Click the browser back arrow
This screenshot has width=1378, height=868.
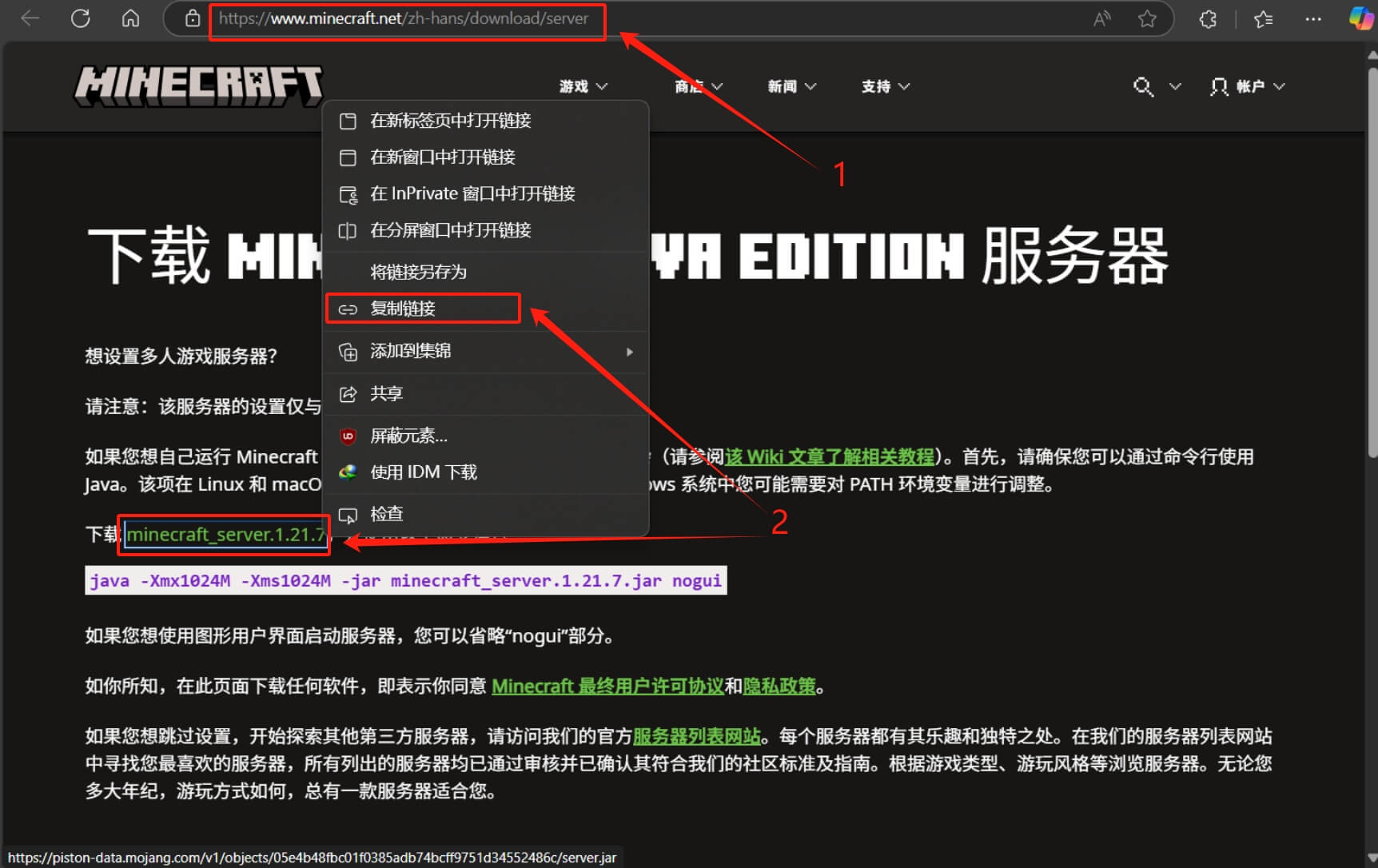pyautogui.click(x=30, y=18)
